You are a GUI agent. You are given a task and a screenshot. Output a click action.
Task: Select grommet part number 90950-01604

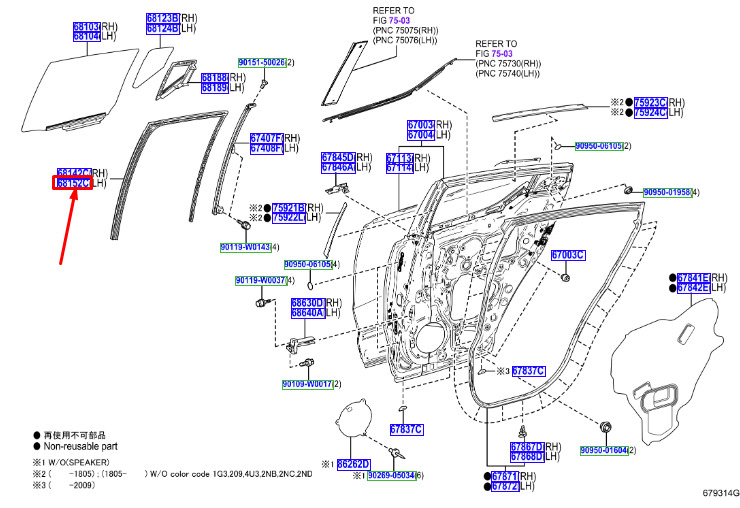point(604,450)
